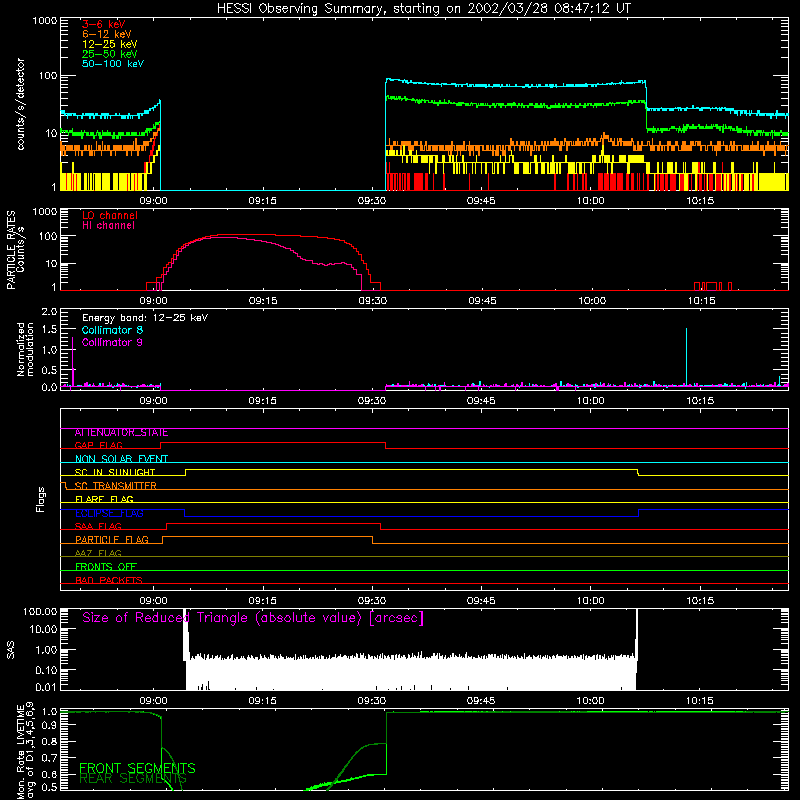
Task: Click the 100.00 y-axis value on SAS plot
Action: pos(40,611)
